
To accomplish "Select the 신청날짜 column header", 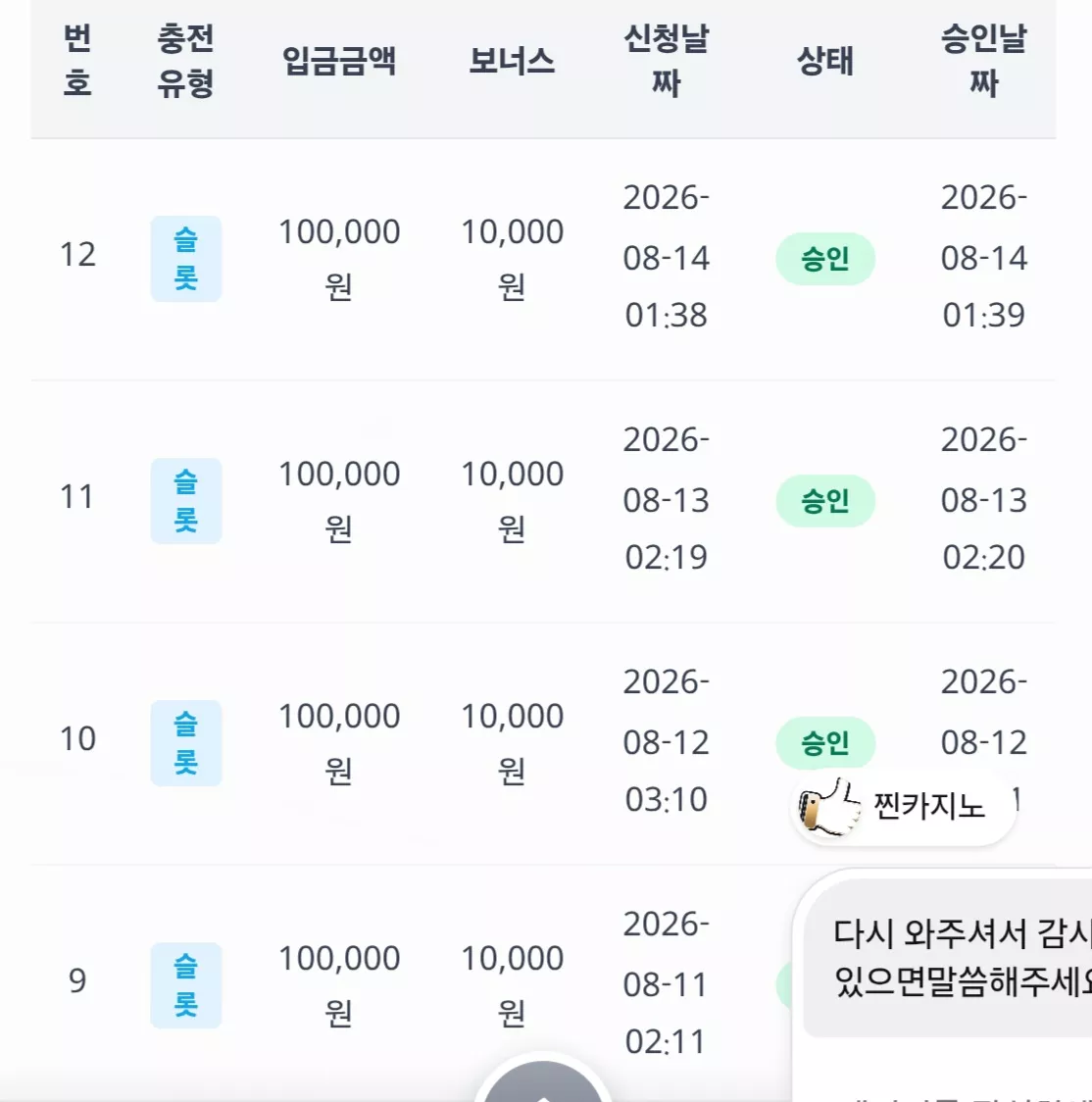I will [x=667, y=61].
